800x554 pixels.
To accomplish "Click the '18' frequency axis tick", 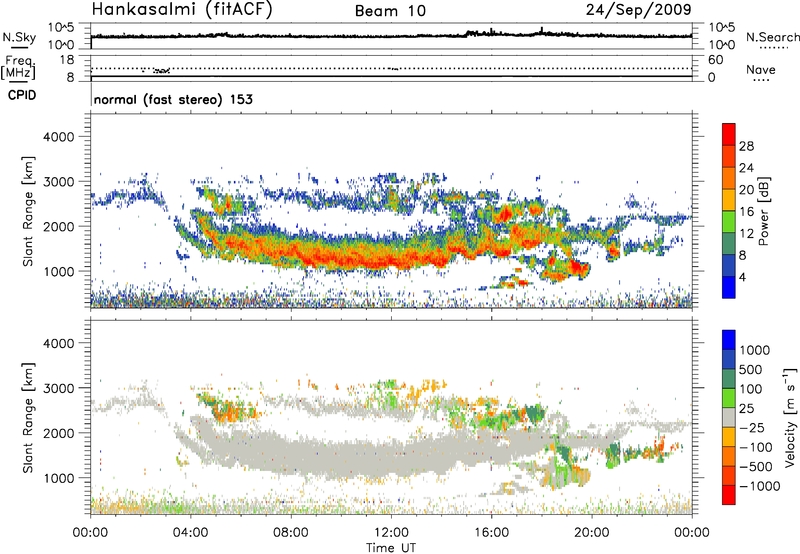I will point(67,60).
